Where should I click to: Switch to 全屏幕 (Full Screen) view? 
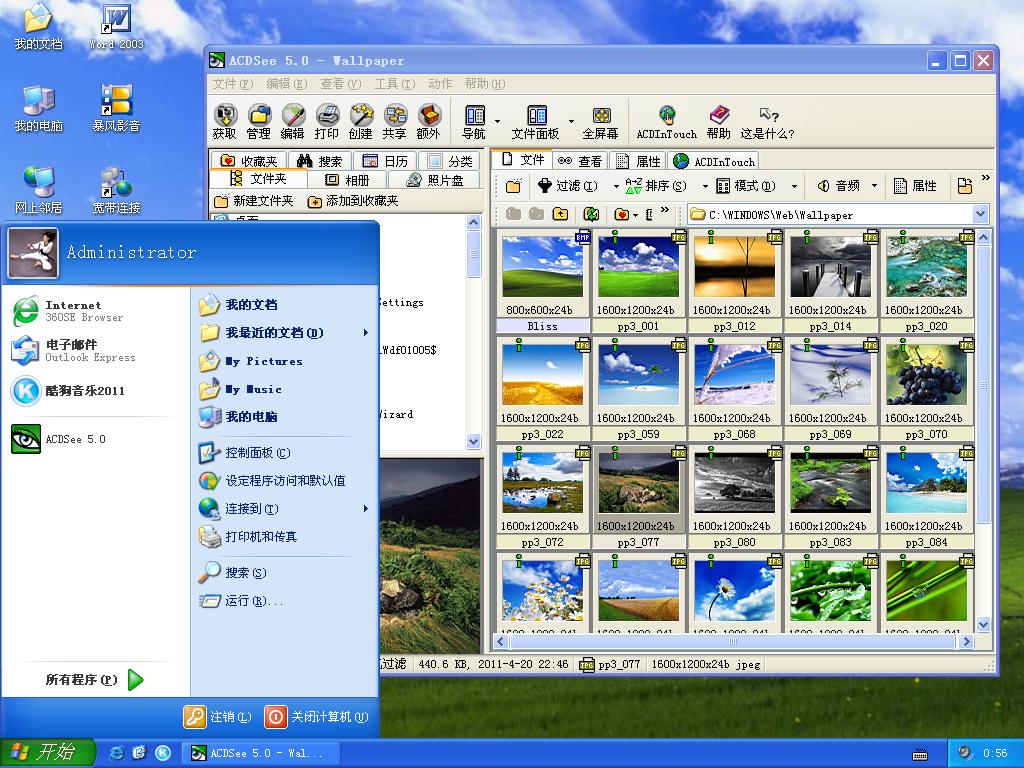[600, 119]
